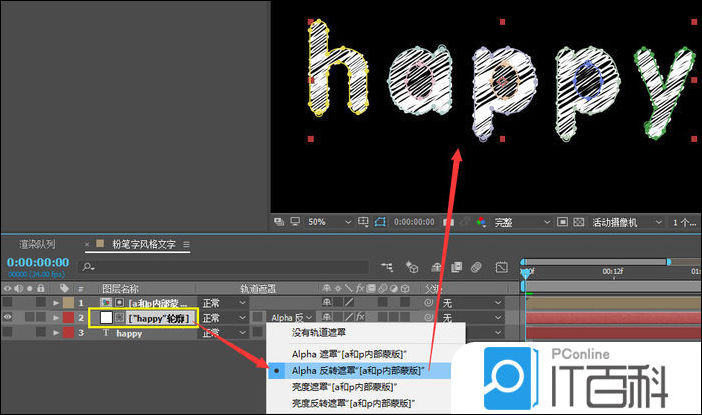Image resolution: width=702 pixels, height=415 pixels.
Task: Toggle the solo box on layer 2
Action: pos(30,317)
